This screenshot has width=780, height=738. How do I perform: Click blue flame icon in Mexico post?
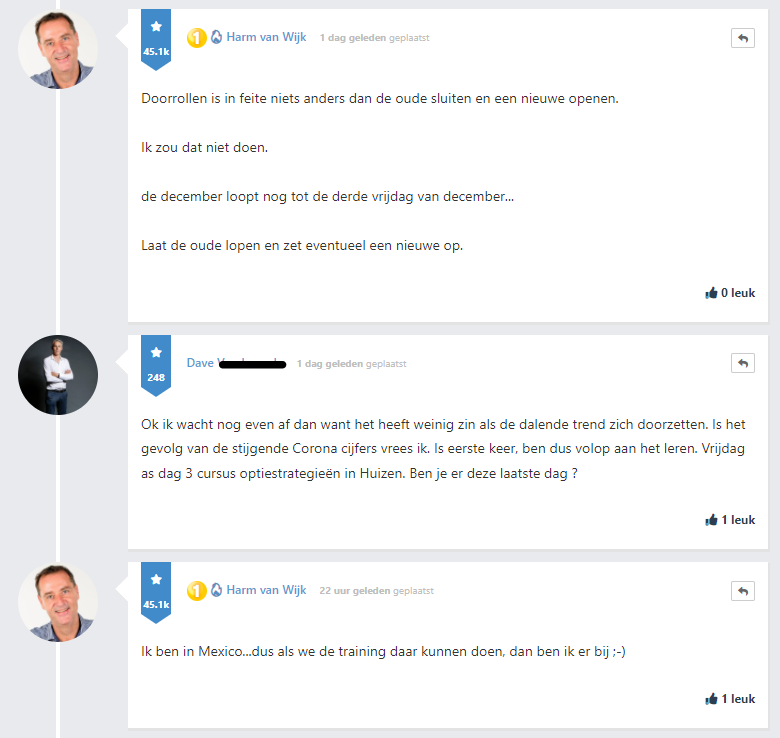216,591
